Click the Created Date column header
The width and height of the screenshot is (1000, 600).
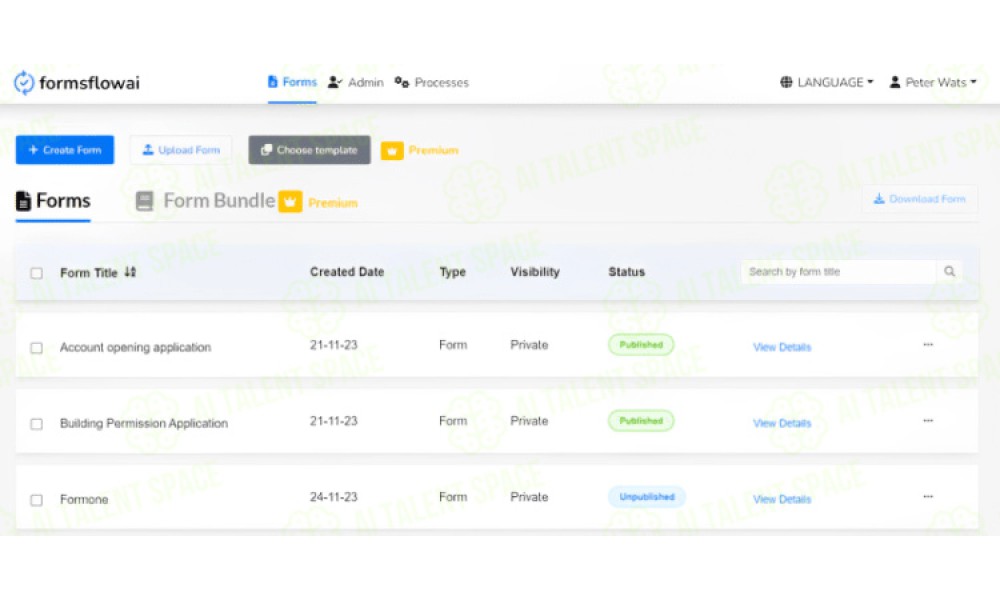[x=347, y=272]
